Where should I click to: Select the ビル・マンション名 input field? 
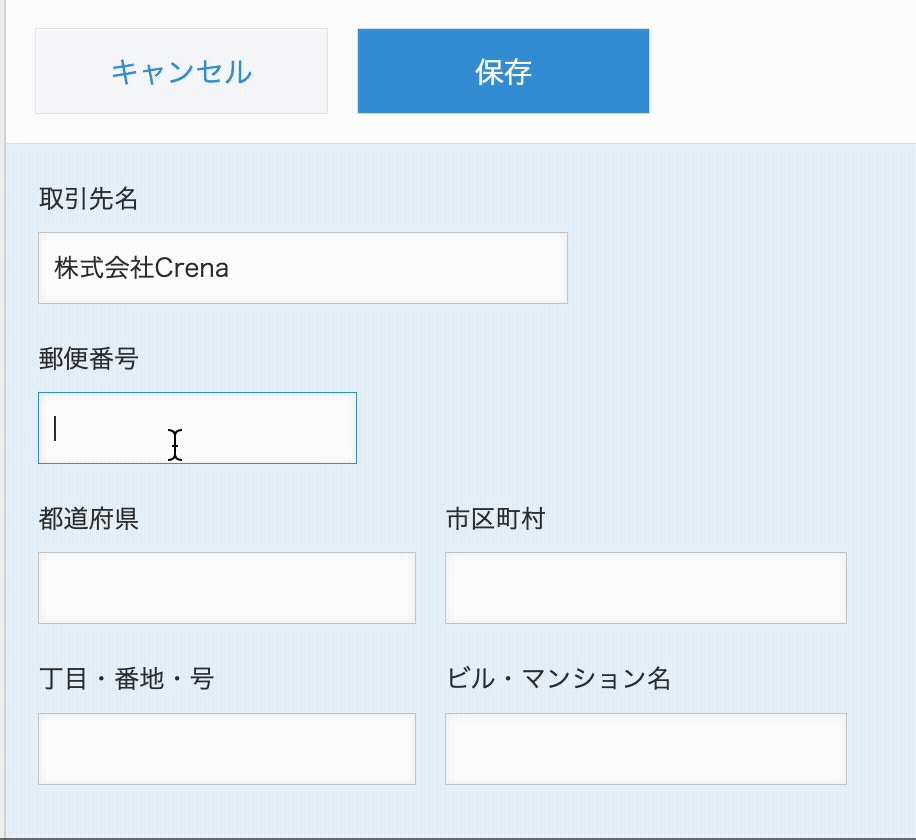click(645, 749)
